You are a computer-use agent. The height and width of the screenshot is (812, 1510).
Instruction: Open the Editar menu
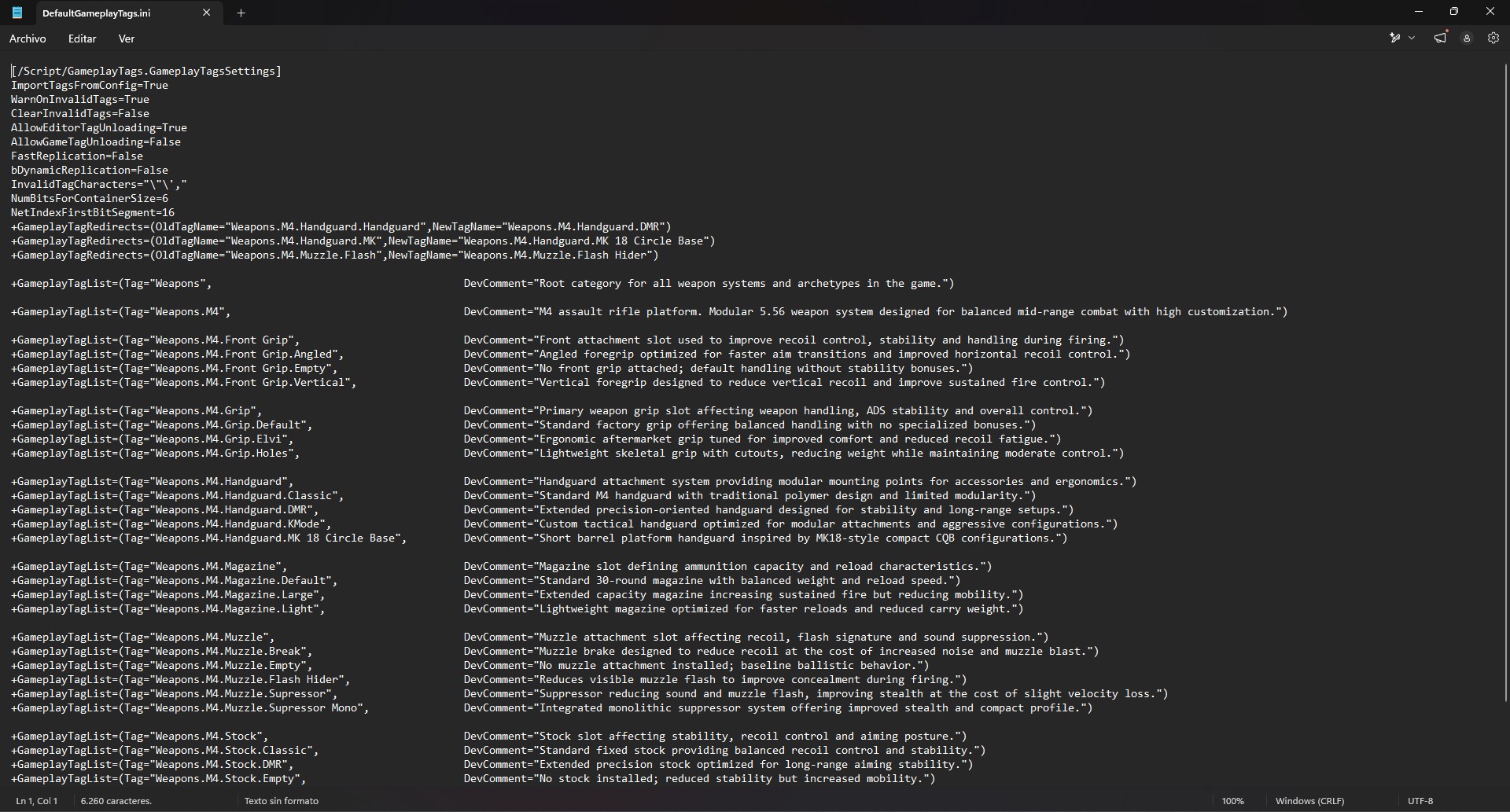click(x=83, y=39)
